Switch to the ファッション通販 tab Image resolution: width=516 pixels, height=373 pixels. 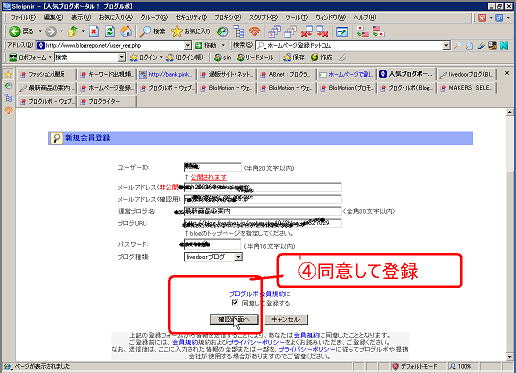(46, 75)
